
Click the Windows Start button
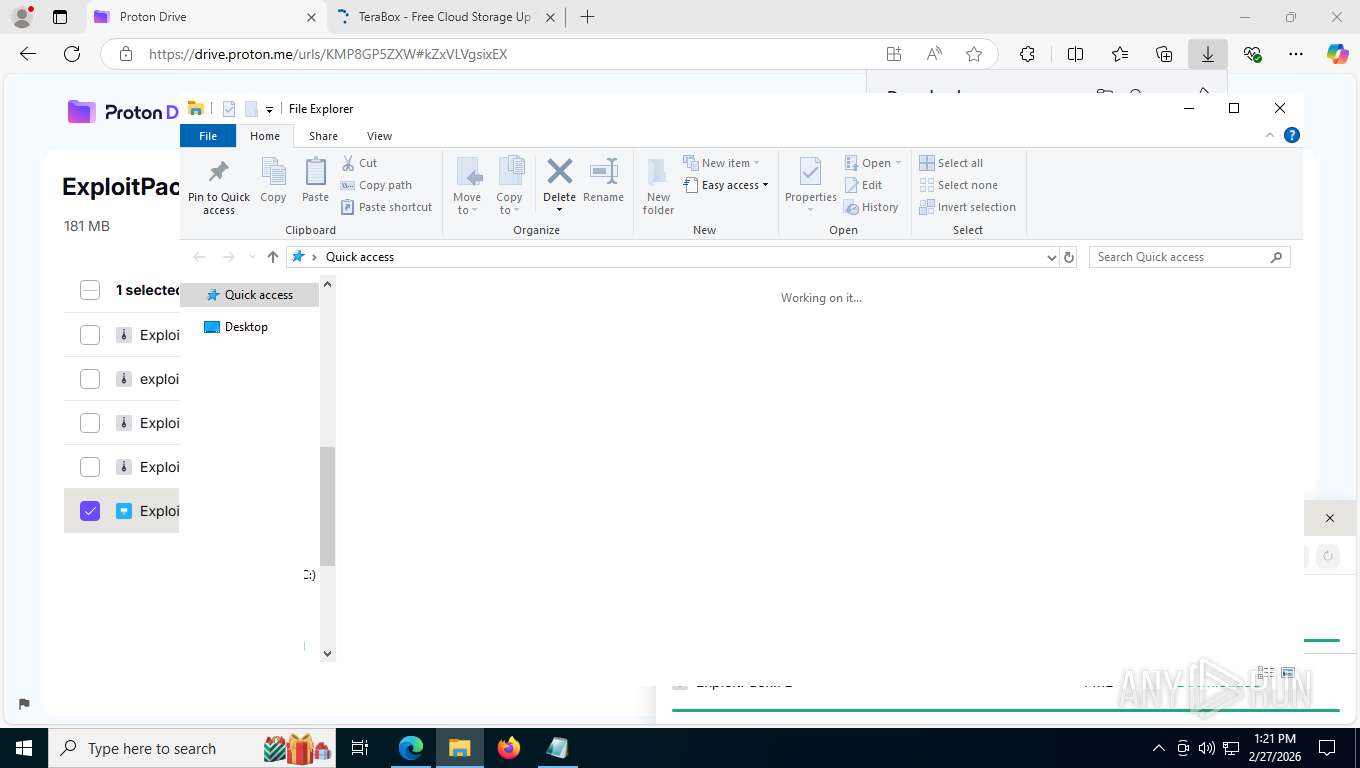pos(24,748)
